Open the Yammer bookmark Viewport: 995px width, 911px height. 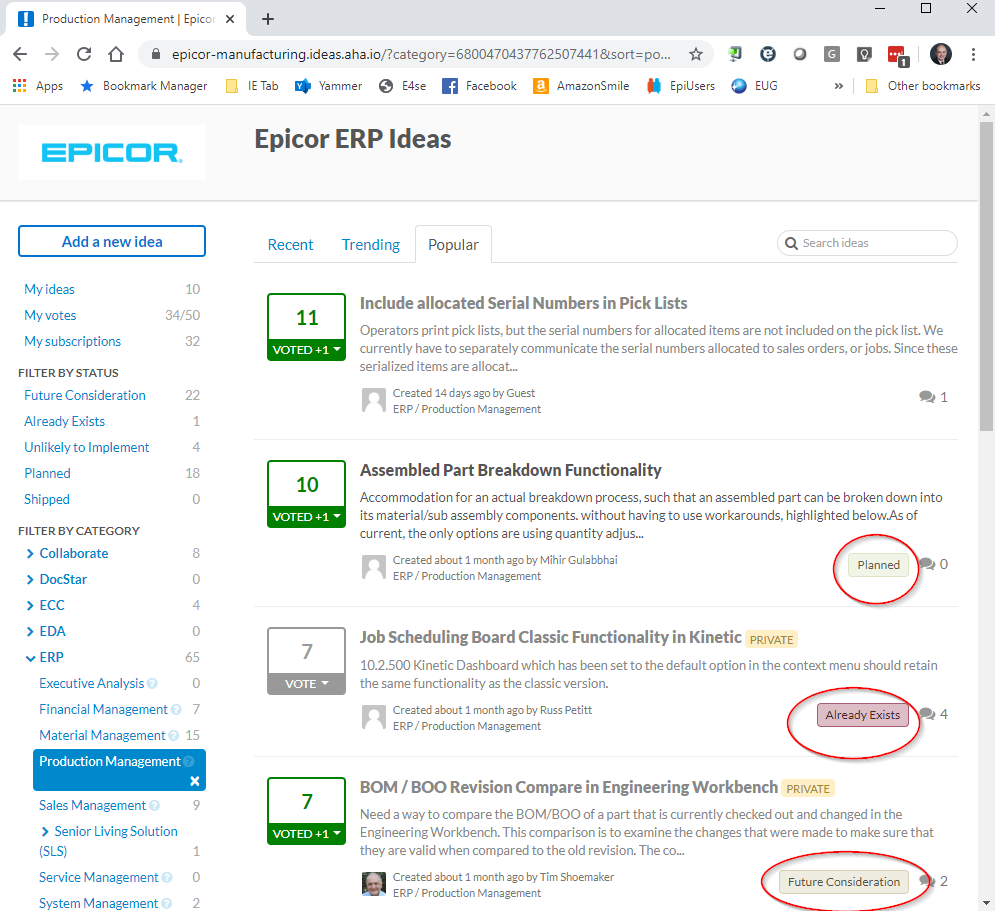click(329, 86)
